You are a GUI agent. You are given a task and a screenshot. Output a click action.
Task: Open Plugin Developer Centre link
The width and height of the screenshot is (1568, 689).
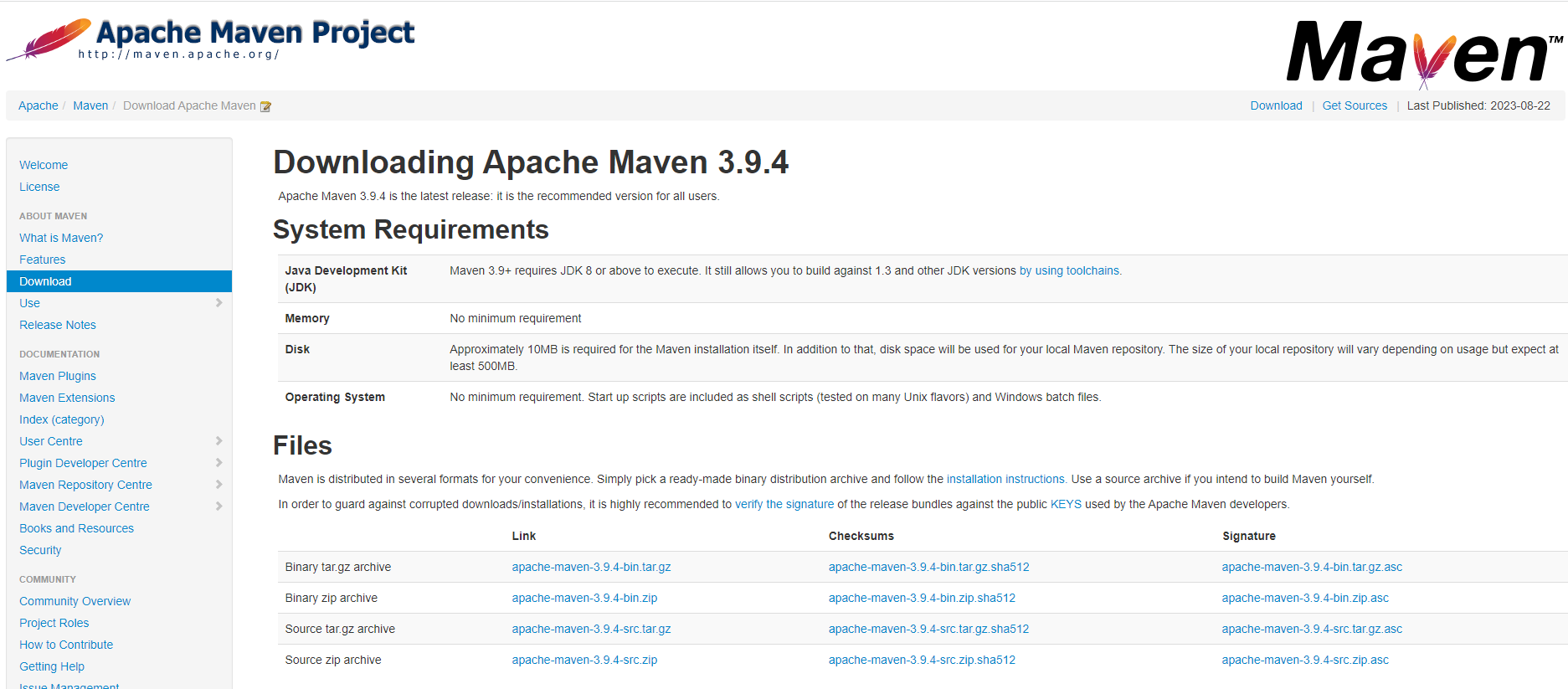coord(83,463)
